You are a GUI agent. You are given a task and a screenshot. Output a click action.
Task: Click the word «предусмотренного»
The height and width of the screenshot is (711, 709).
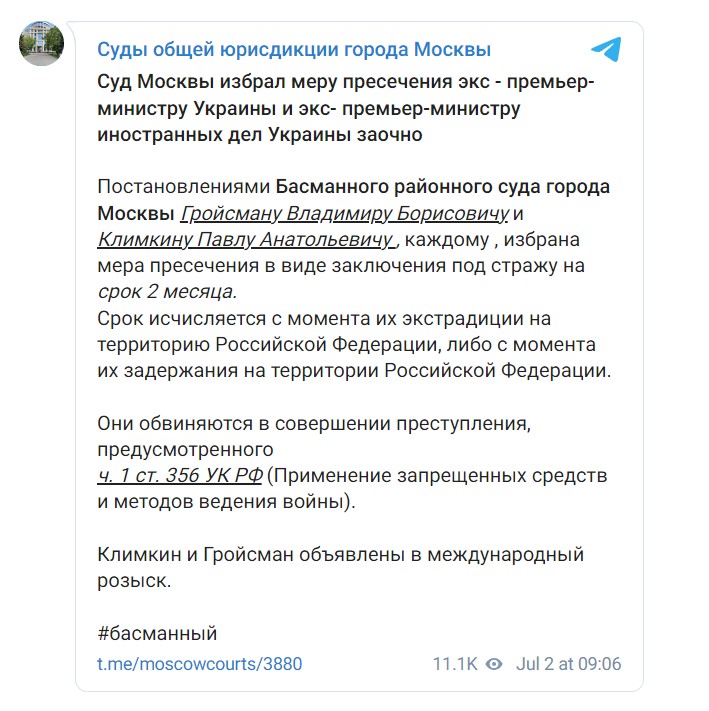(x=185, y=449)
